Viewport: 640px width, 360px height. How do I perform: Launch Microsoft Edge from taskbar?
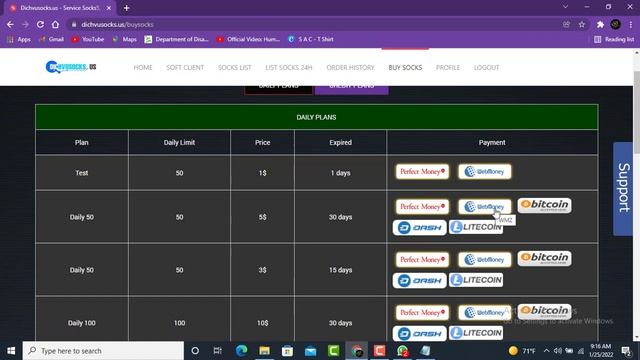pyautogui.click(x=241, y=351)
